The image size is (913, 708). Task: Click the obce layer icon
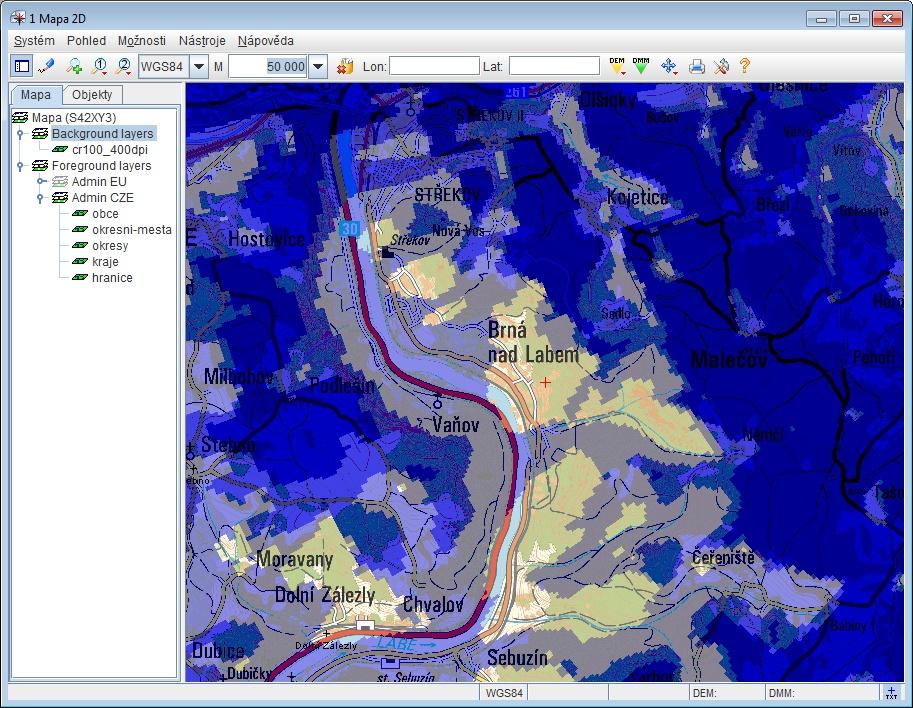pyautogui.click(x=80, y=214)
